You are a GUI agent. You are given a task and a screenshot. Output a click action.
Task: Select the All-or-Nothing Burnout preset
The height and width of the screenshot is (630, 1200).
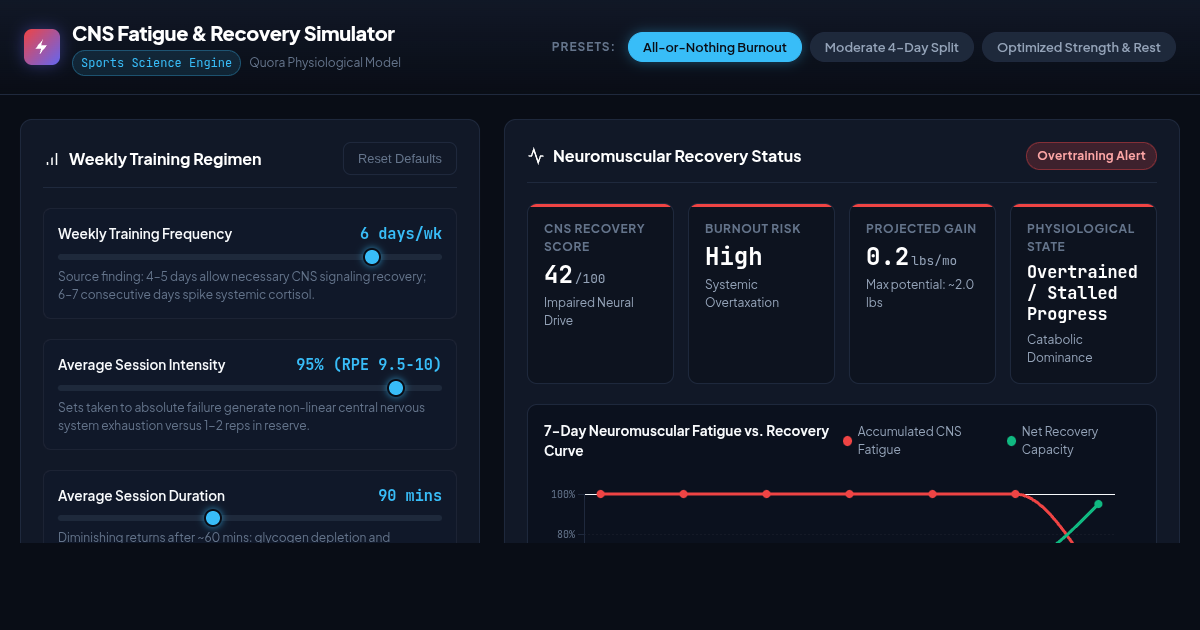tap(715, 47)
